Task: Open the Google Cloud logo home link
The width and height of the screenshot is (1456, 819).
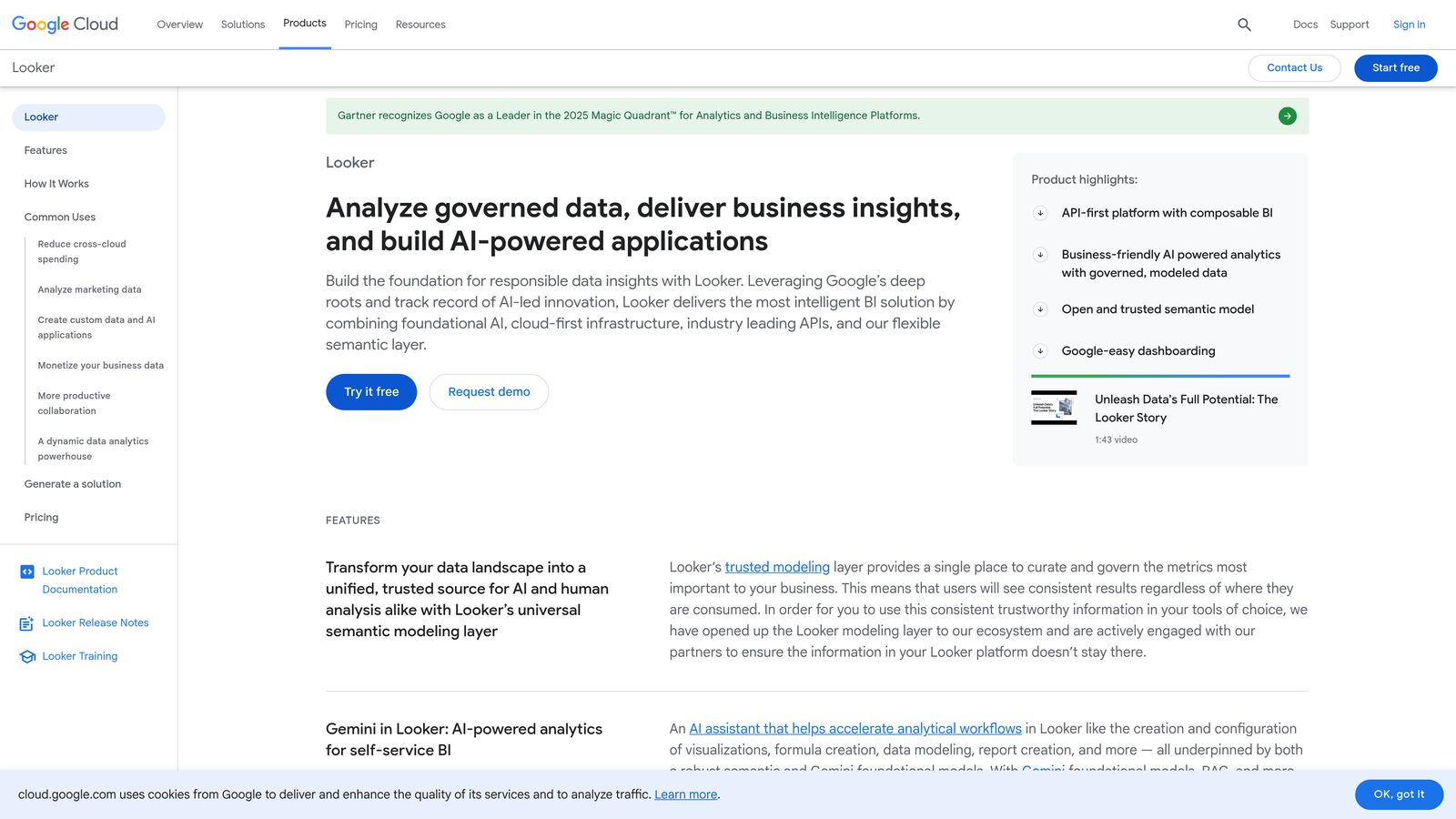Action: pyautogui.click(x=65, y=25)
